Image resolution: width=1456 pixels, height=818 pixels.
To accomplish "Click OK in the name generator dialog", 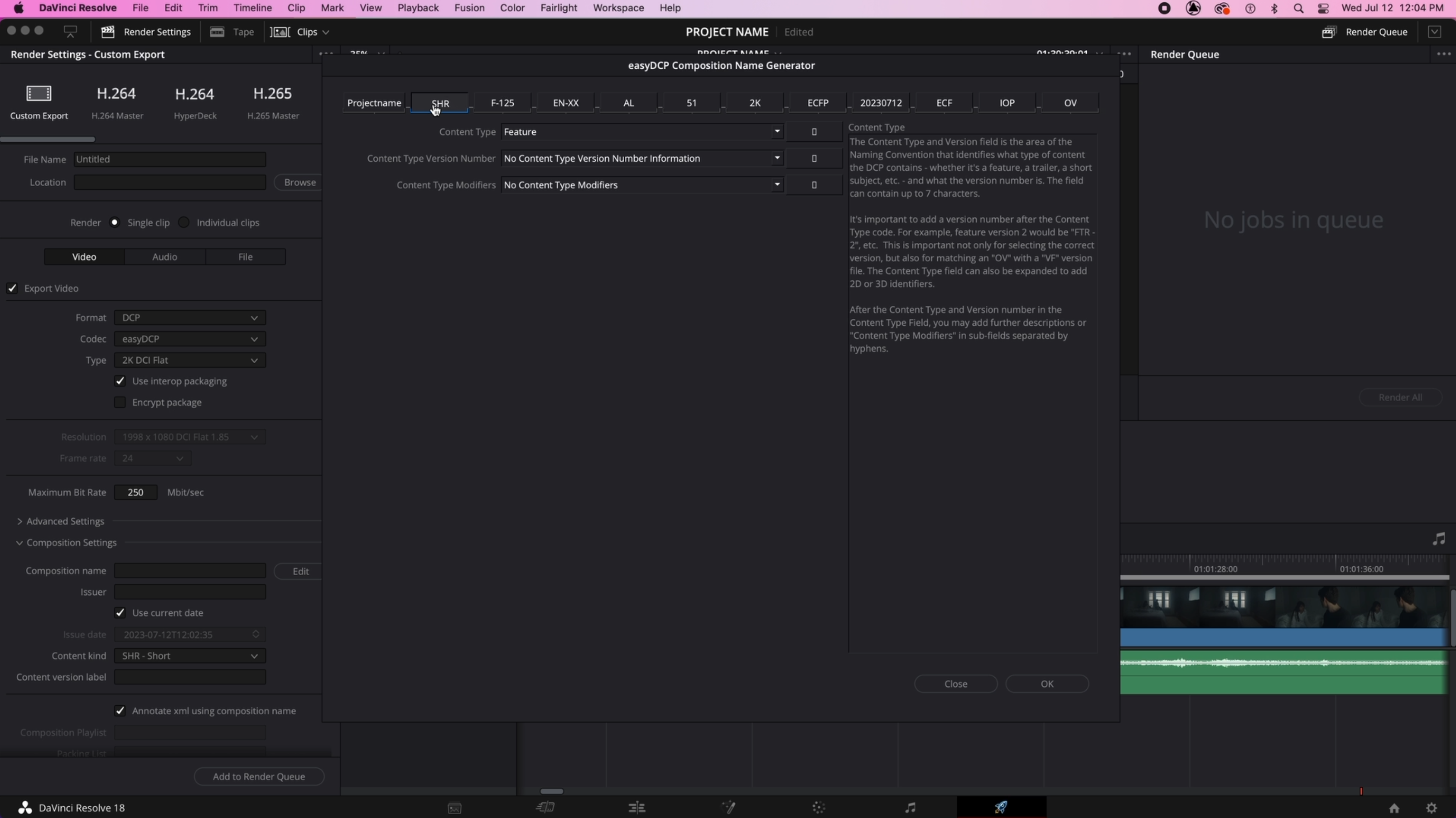I will [1047, 683].
